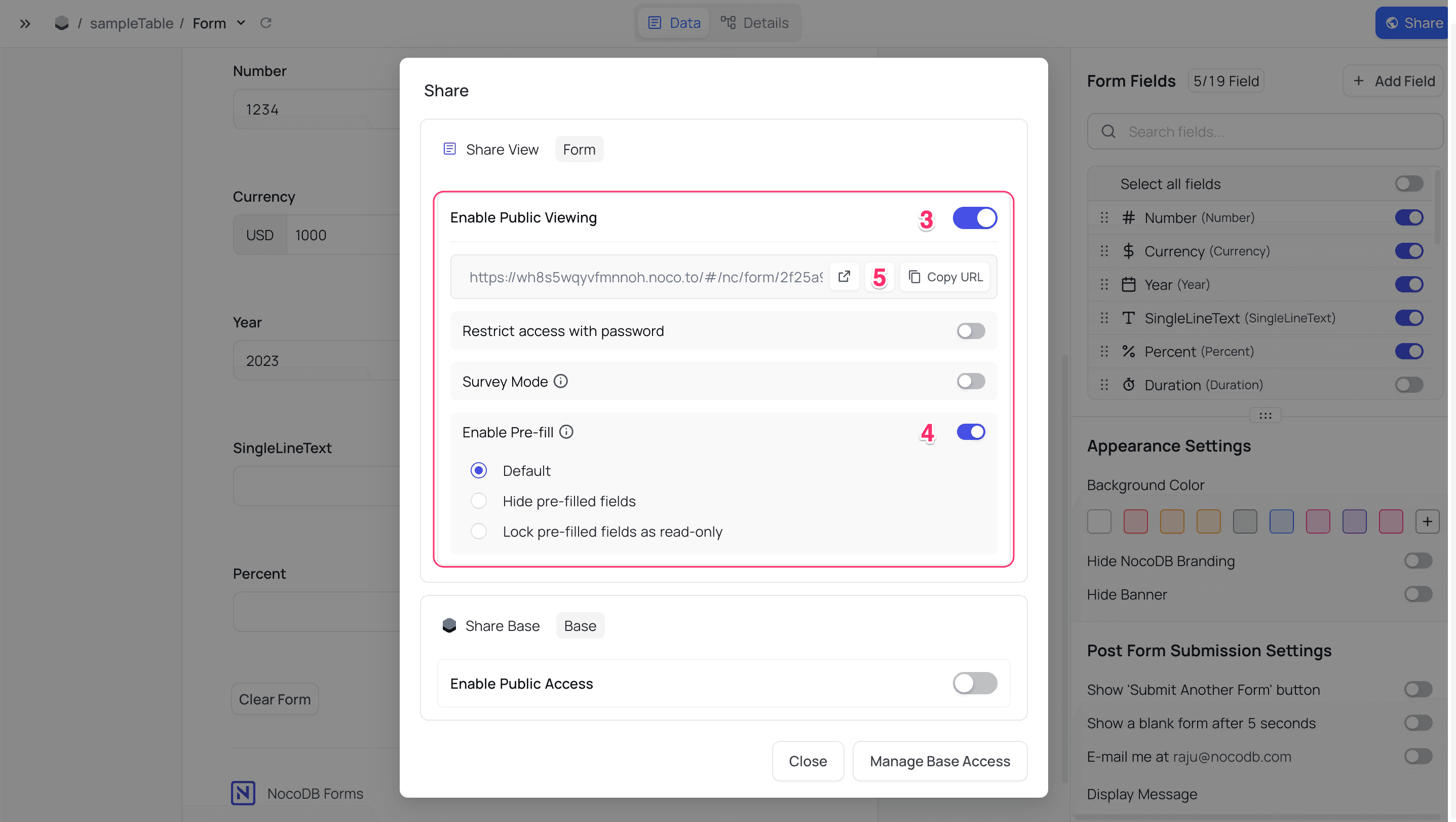Switch to the Details tab
This screenshot has width=1456, height=822.
[x=754, y=23]
